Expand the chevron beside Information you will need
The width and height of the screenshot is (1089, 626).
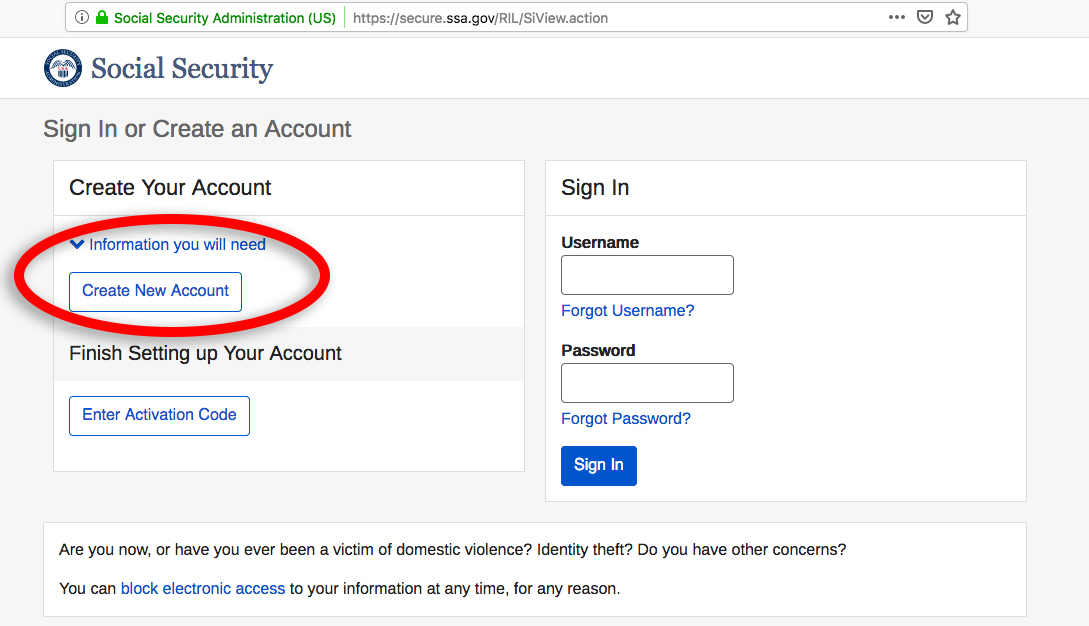pyautogui.click(x=77, y=244)
